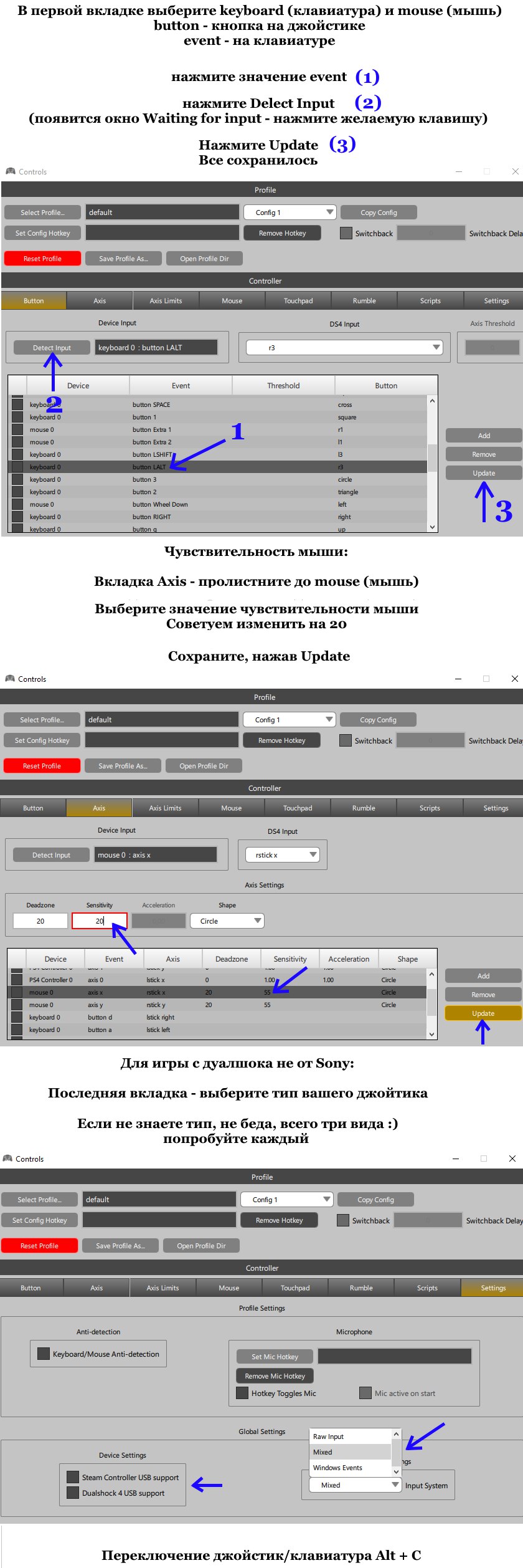Image resolution: width=523 pixels, height=1568 pixels.
Task: Click Add next to the button event table
Action: 484,436
